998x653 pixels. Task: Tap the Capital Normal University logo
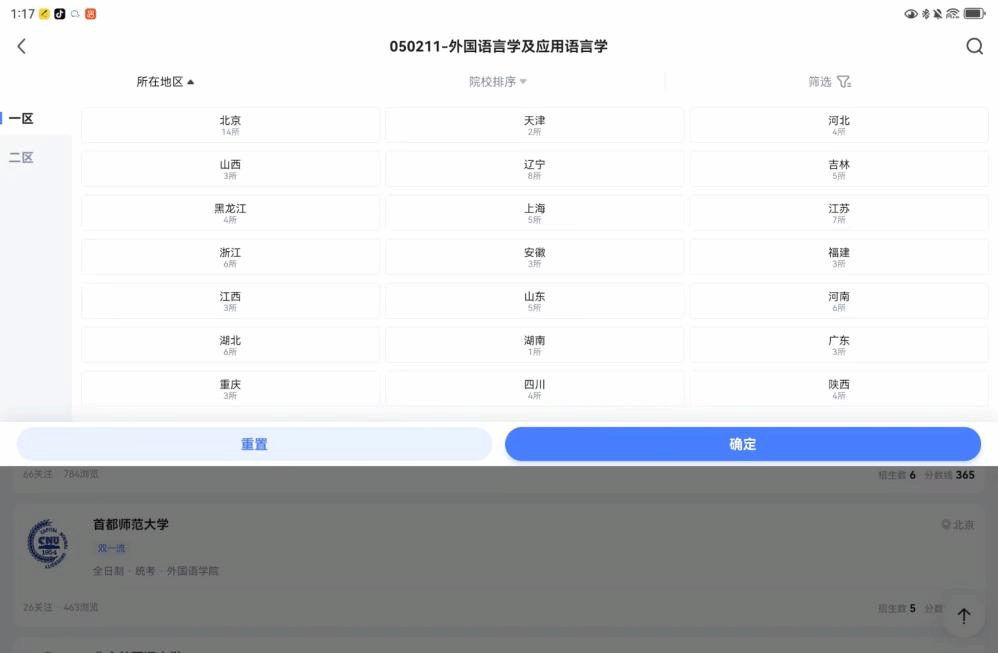pos(47,547)
